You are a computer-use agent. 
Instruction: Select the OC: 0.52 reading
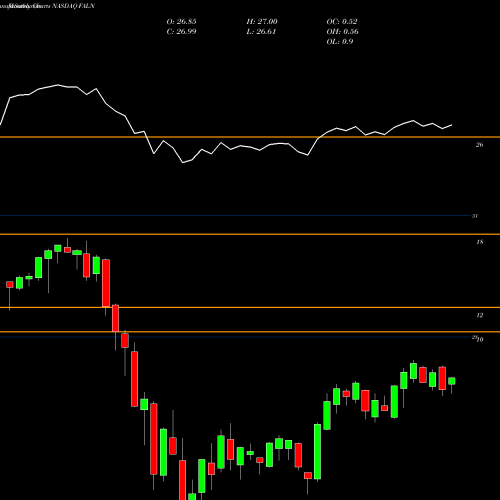click(342, 22)
